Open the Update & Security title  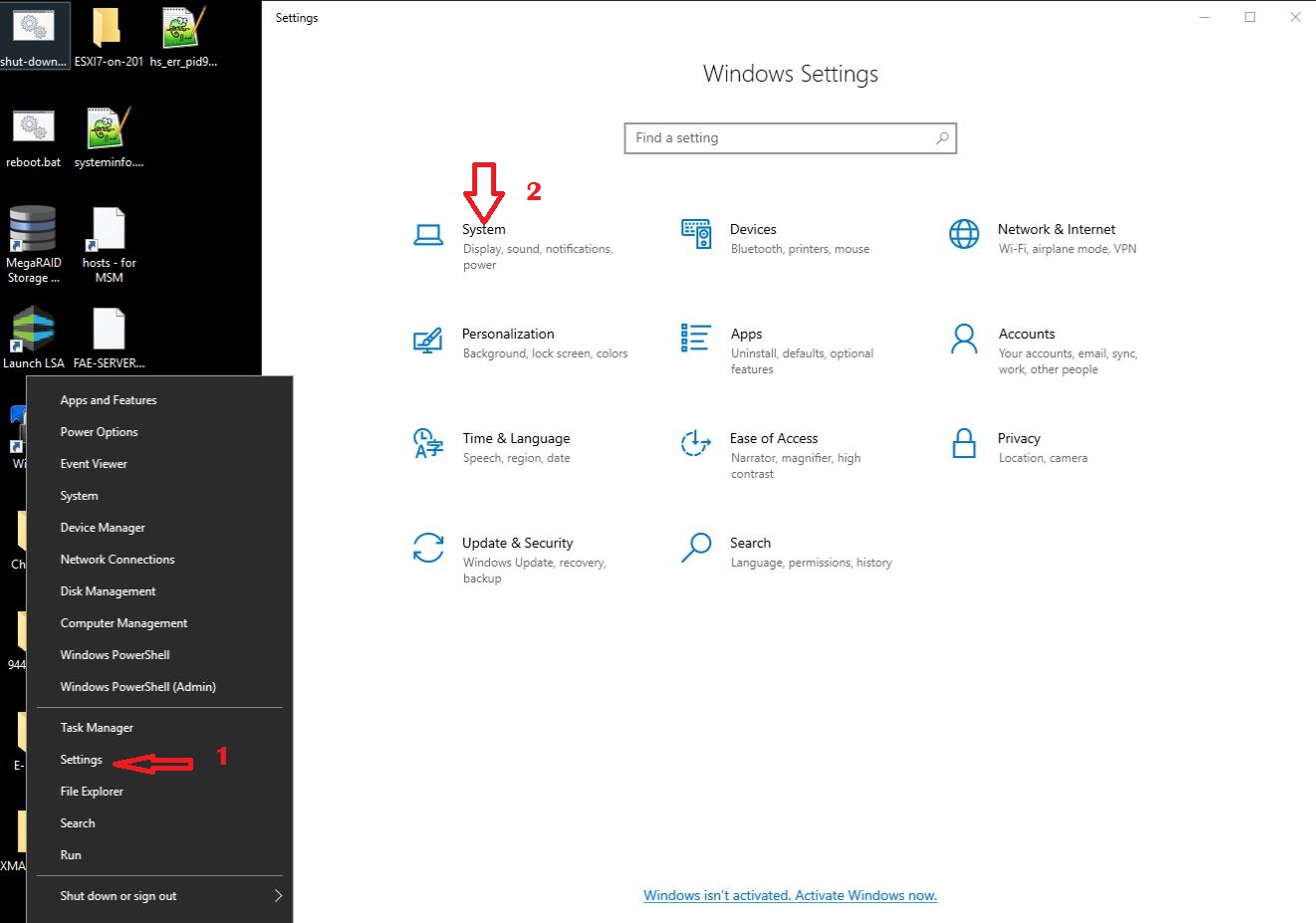517,543
